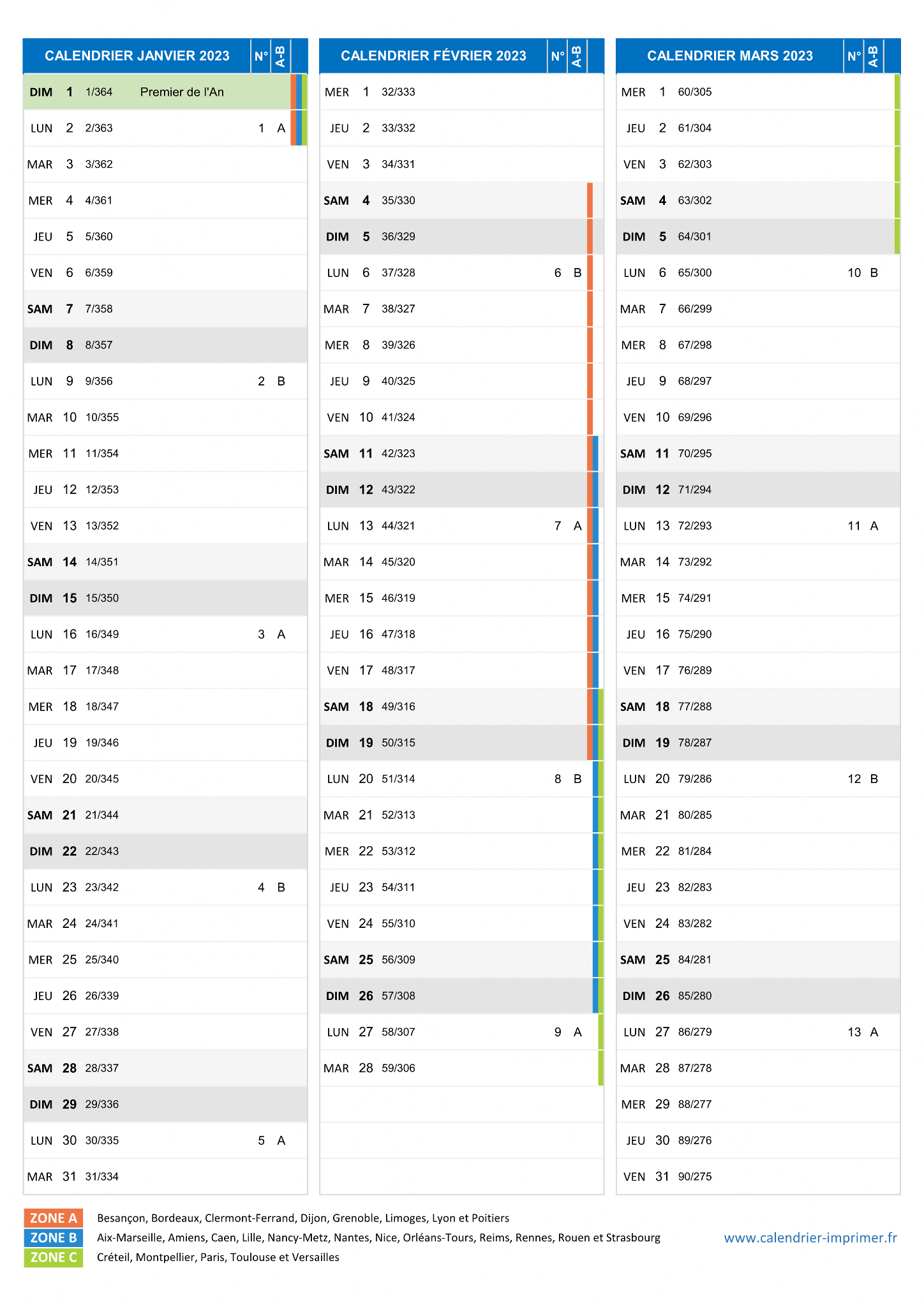Click the green ZONE C legend label
Image resolution: width=924 pixels, height=1307 pixels.
pos(54,1257)
